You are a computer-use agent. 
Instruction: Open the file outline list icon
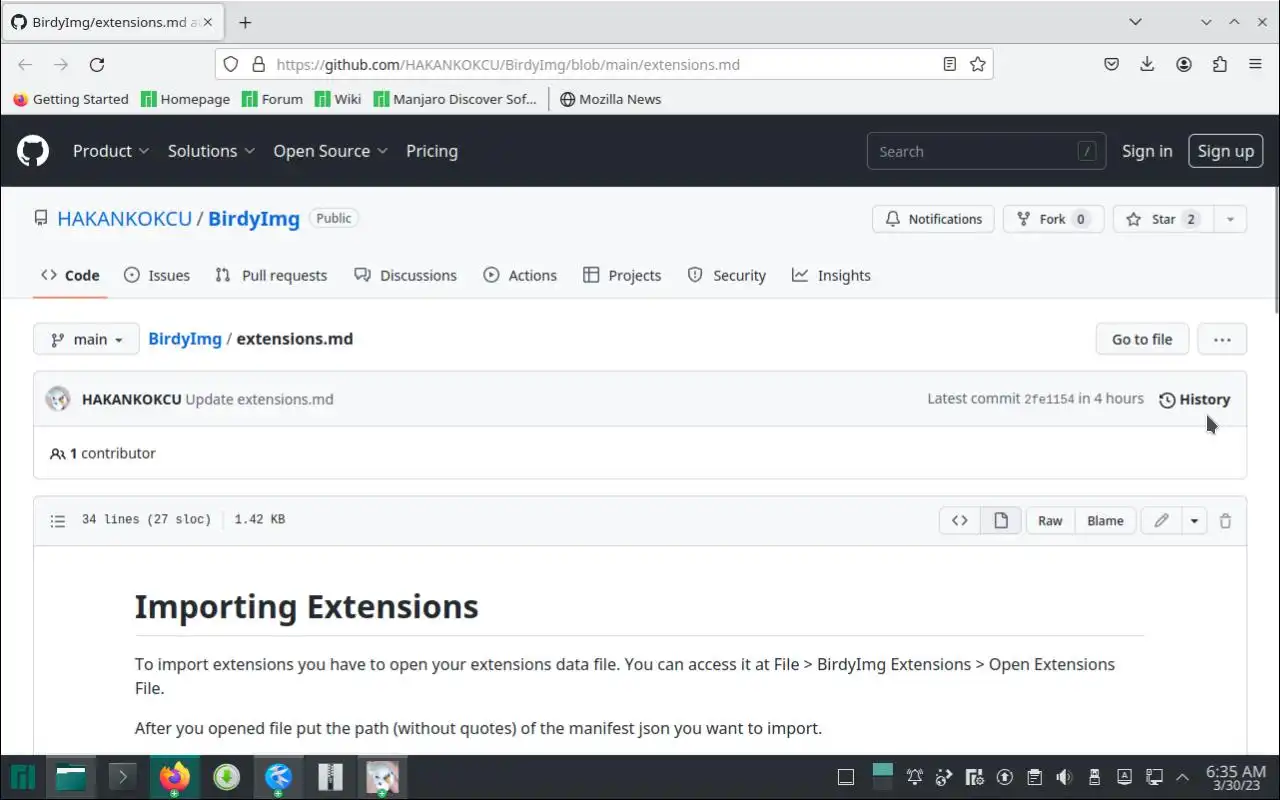58,520
